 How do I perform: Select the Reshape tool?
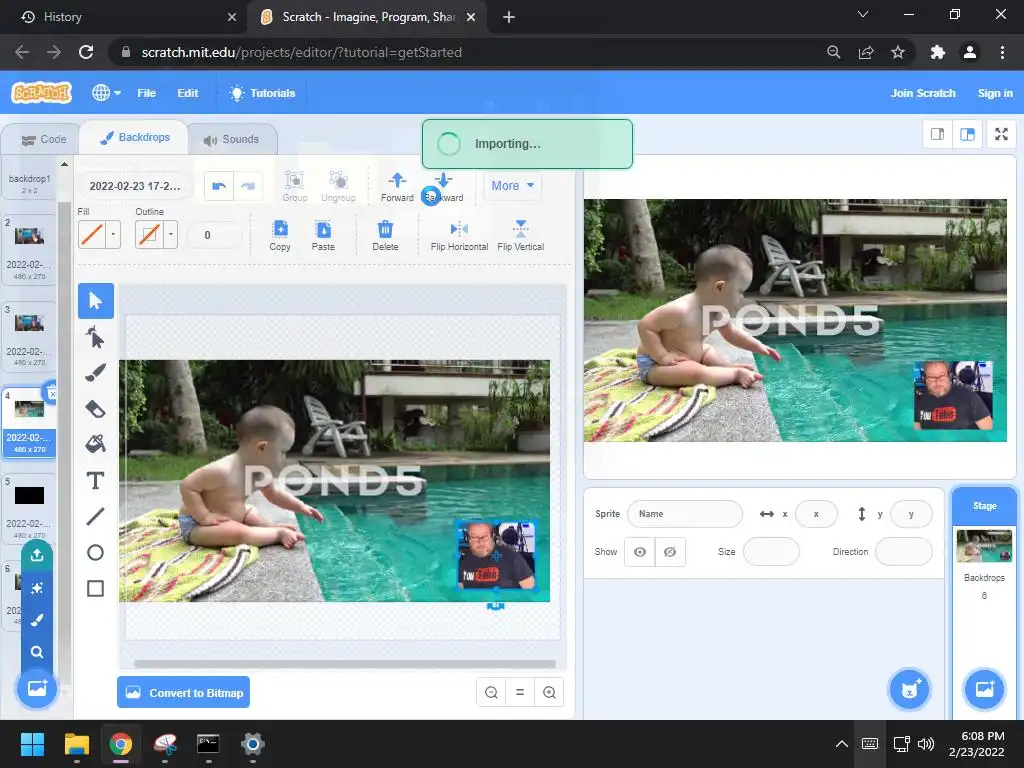(95, 338)
